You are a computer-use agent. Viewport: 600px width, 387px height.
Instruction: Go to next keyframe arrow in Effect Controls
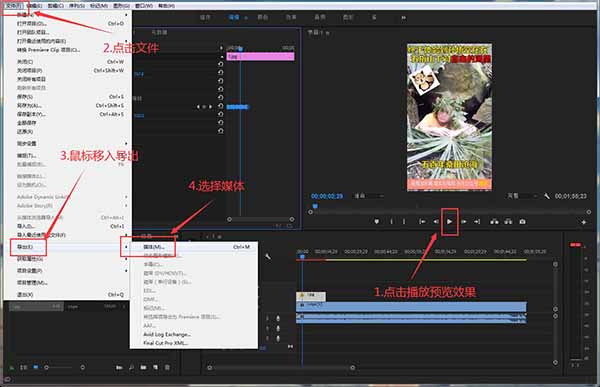(210, 107)
